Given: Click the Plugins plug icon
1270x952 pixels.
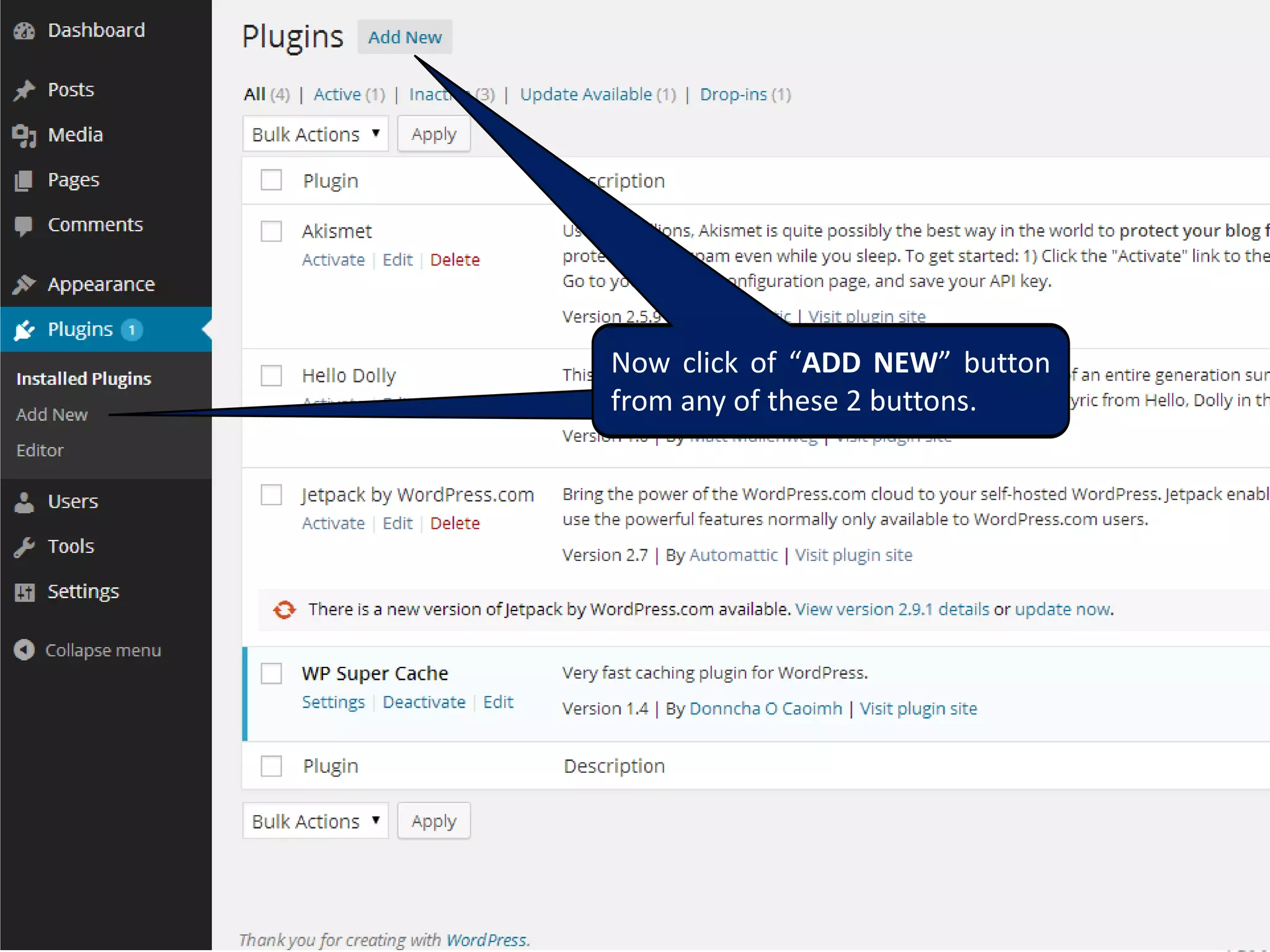Looking at the screenshot, I should [x=24, y=330].
